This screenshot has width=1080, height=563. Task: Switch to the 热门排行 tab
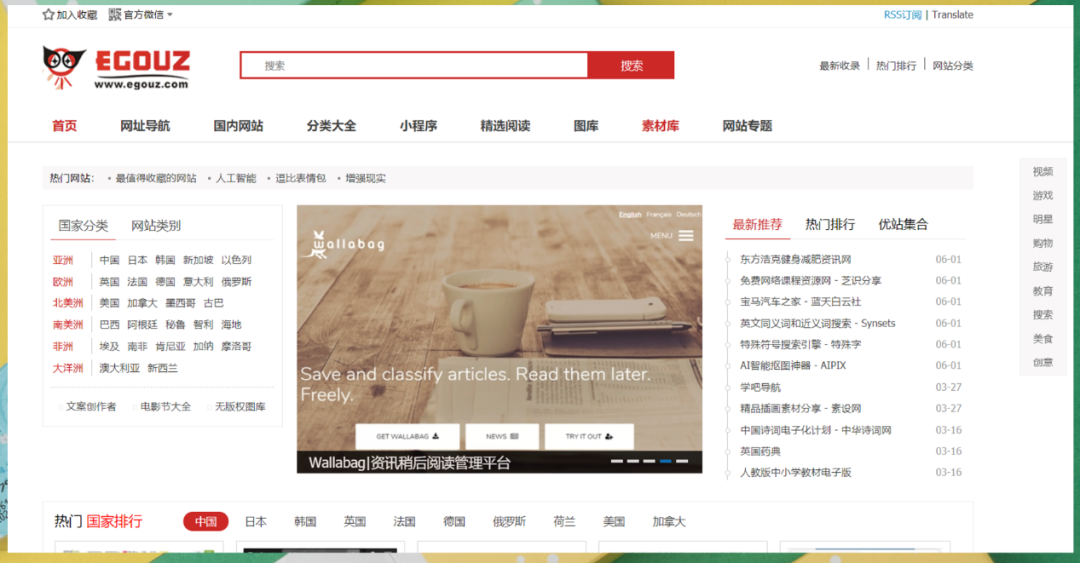[x=830, y=225]
